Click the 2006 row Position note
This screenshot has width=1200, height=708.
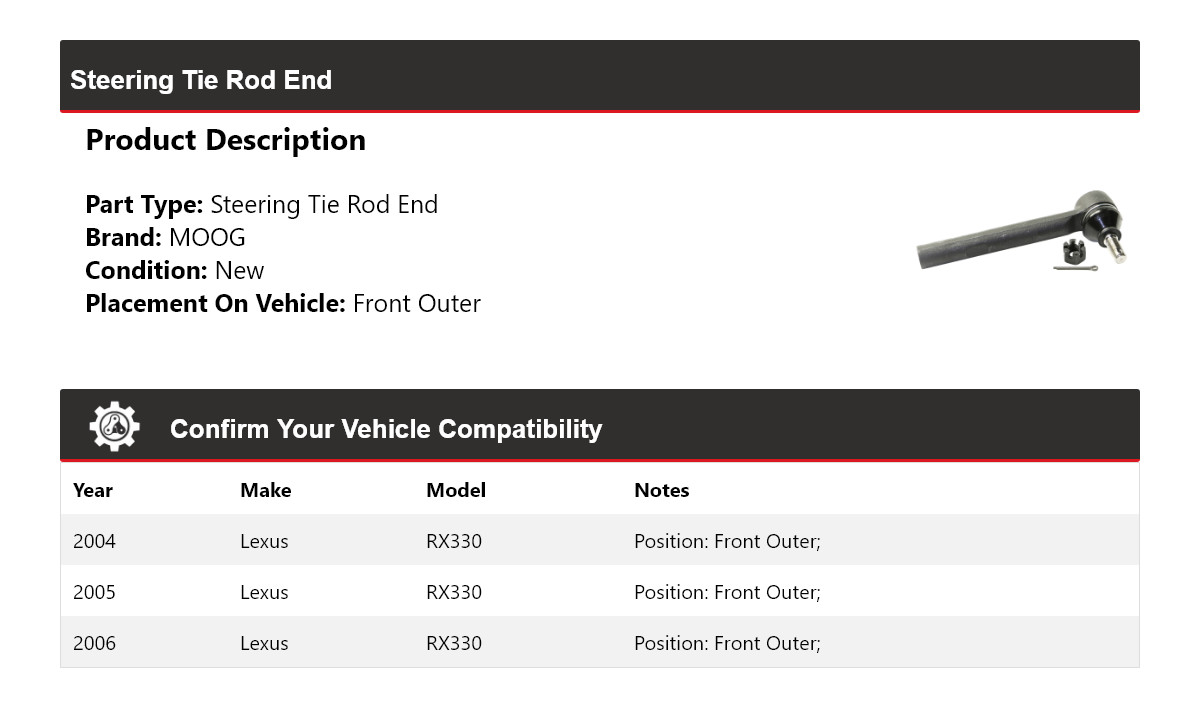727,643
